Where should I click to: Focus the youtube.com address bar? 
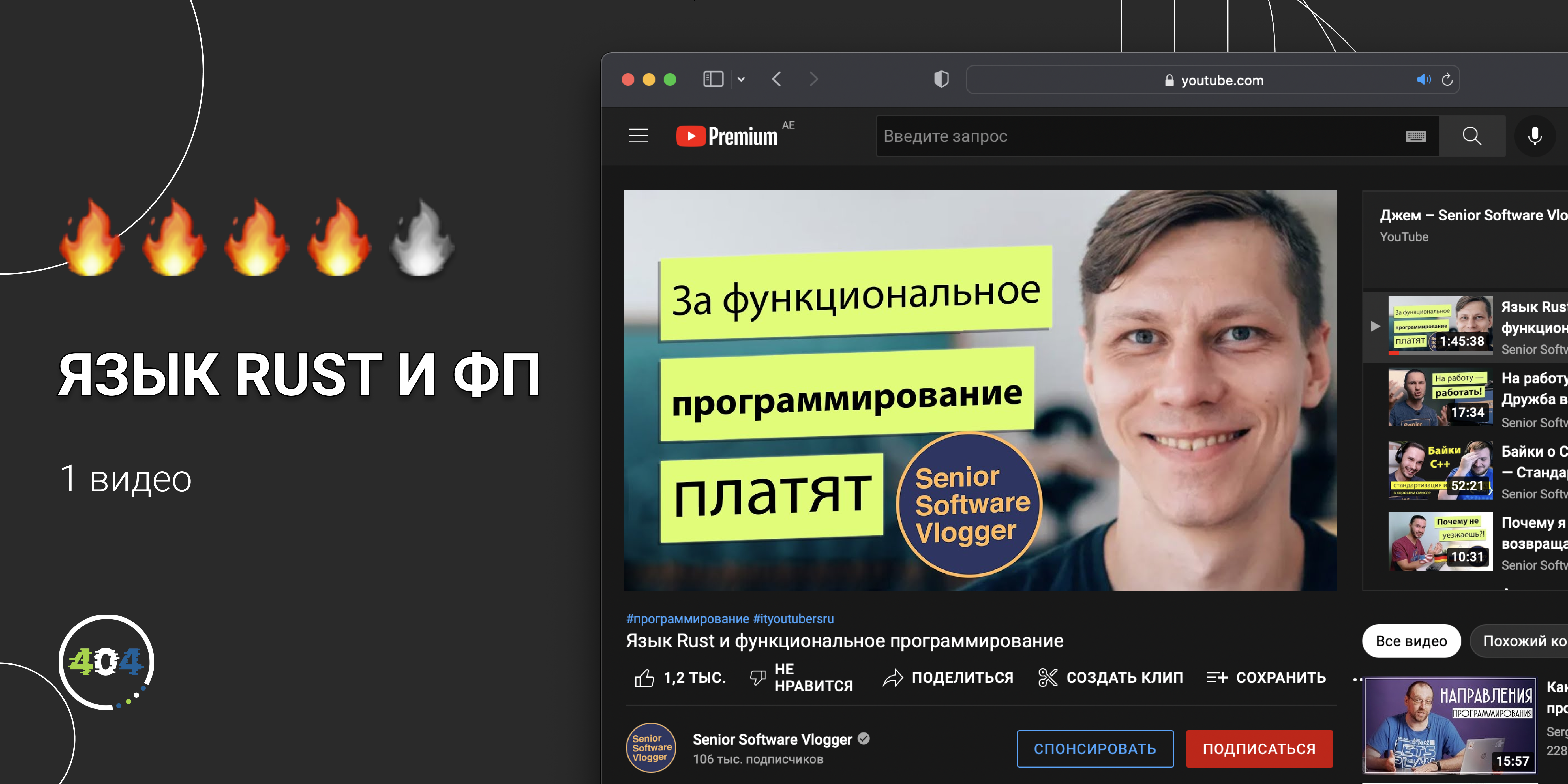click(x=1213, y=80)
